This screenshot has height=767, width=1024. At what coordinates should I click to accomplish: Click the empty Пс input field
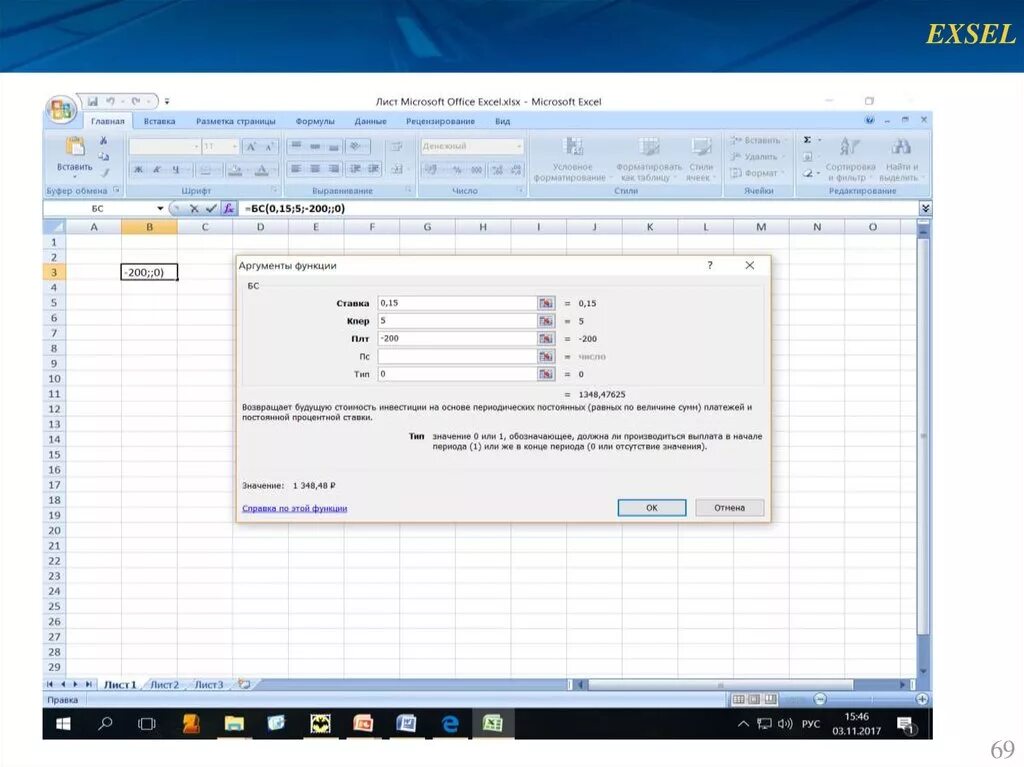(x=457, y=357)
